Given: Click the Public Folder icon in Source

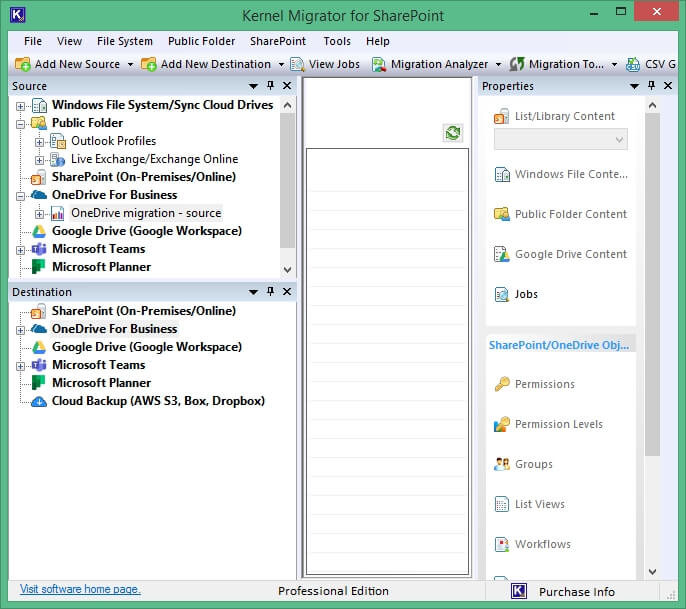Looking at the screenshot, I should (x=39, y=123).
